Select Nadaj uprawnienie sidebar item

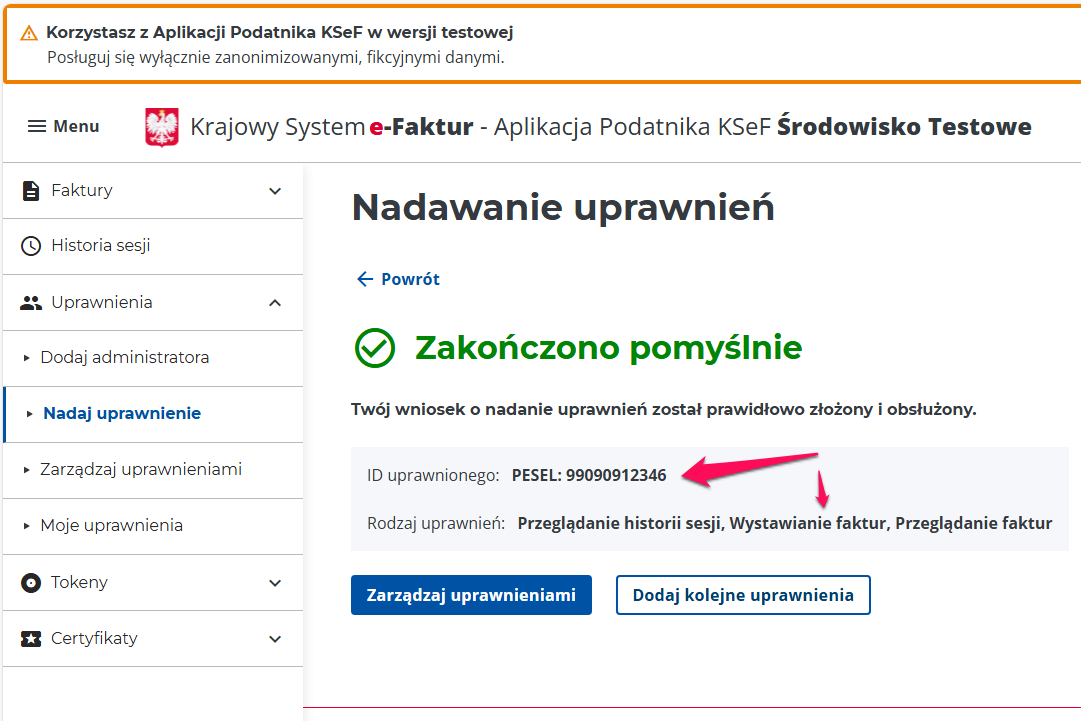121,413
